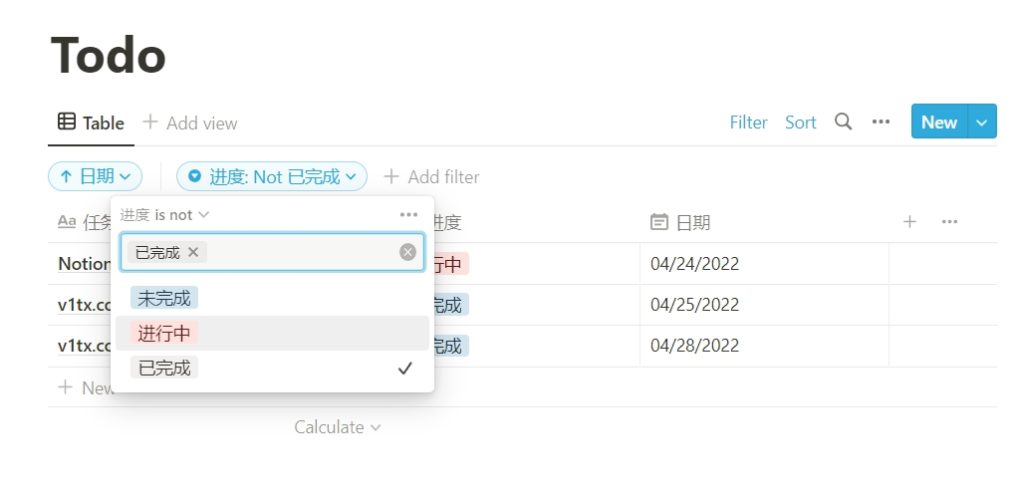1024x497 pixels.
Task: Click the blue New button
Action: click(x=939, y=121)
